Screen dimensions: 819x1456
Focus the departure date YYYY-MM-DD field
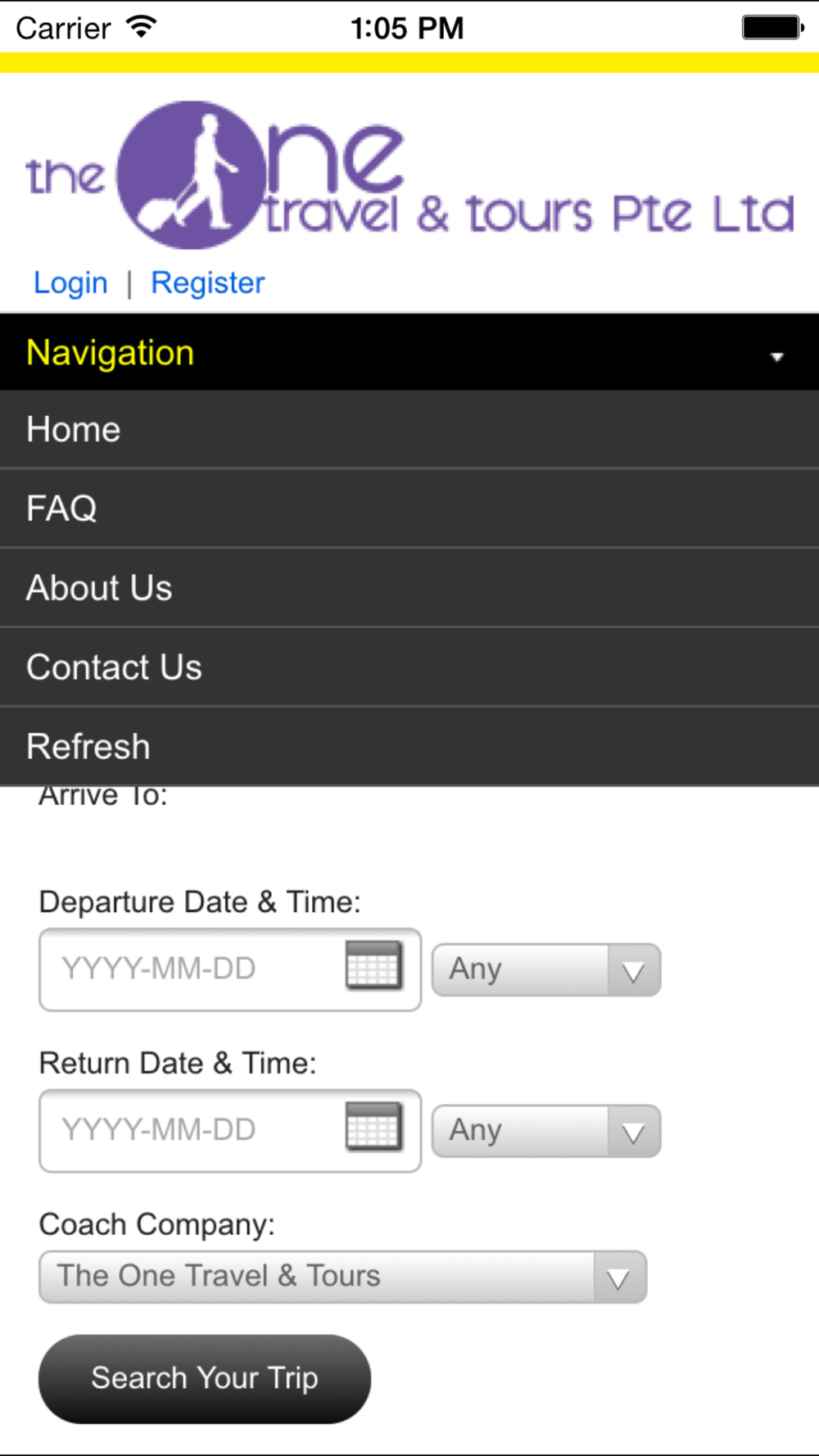pos(230,970)
